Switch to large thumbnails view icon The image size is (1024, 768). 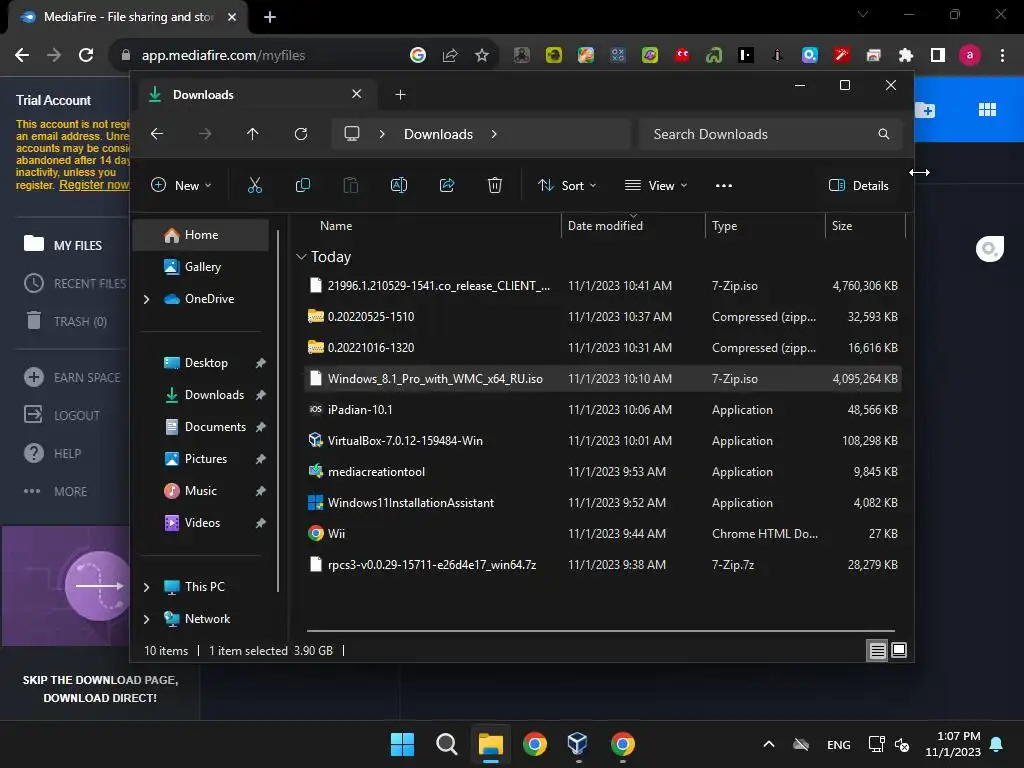[899, 650]
